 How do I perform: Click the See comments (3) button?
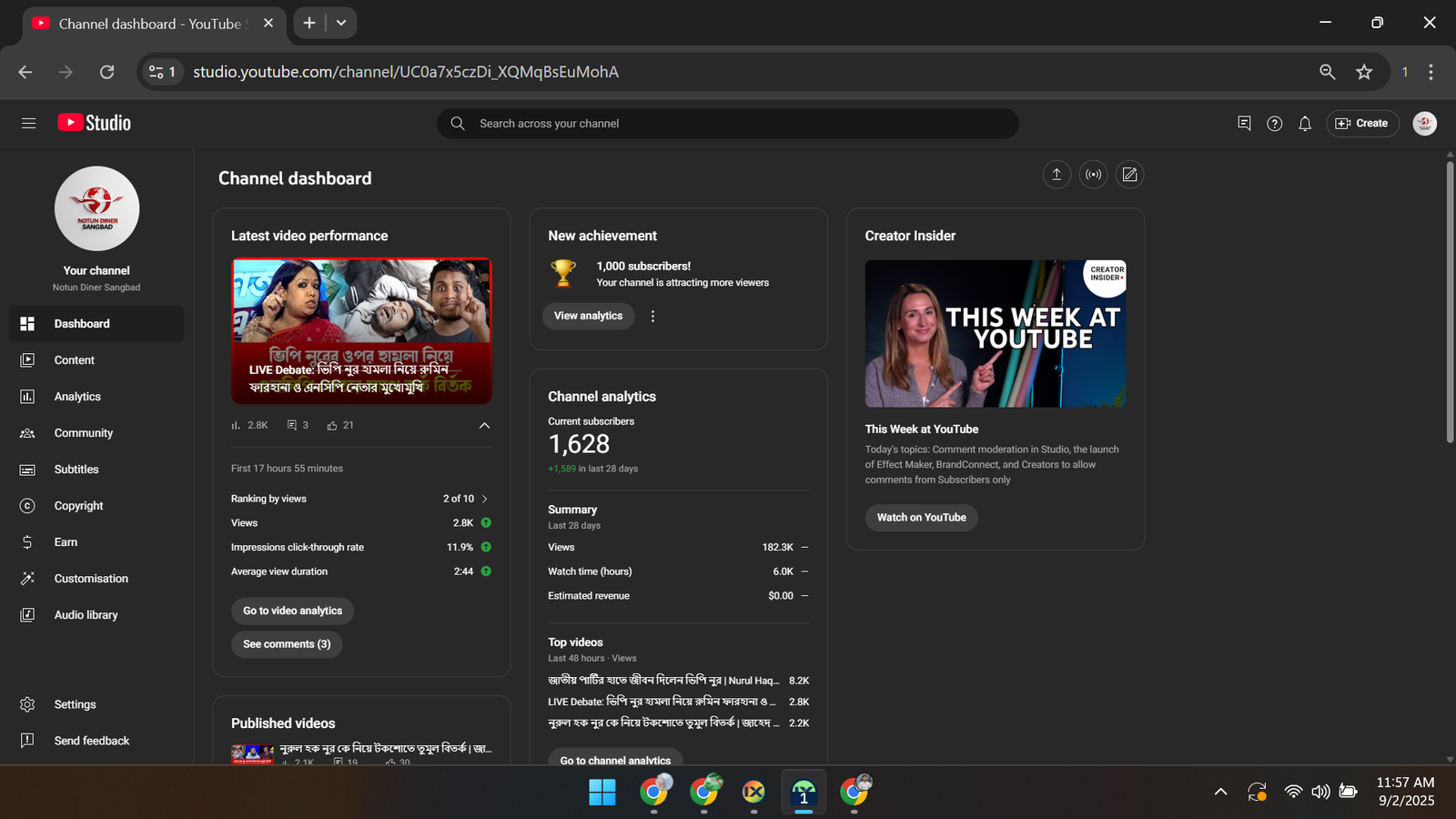coord(287,644)
